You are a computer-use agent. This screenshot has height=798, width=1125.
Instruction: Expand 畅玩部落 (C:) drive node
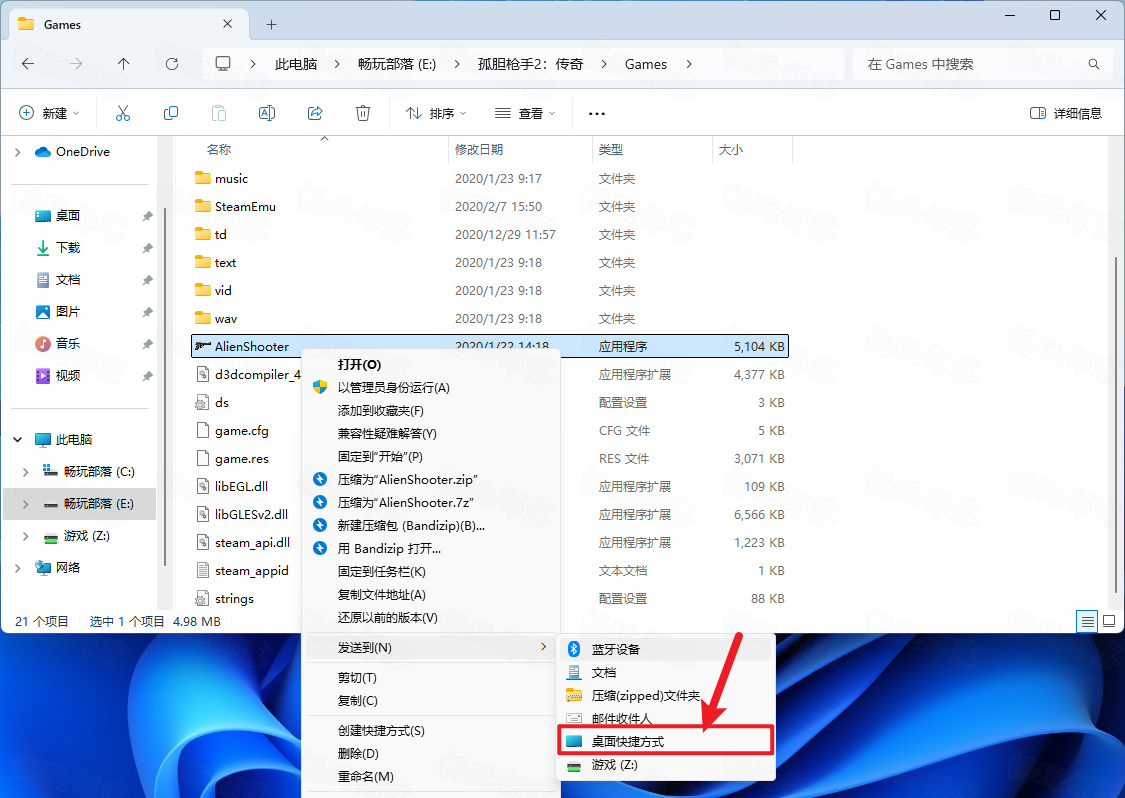(26, 471)
